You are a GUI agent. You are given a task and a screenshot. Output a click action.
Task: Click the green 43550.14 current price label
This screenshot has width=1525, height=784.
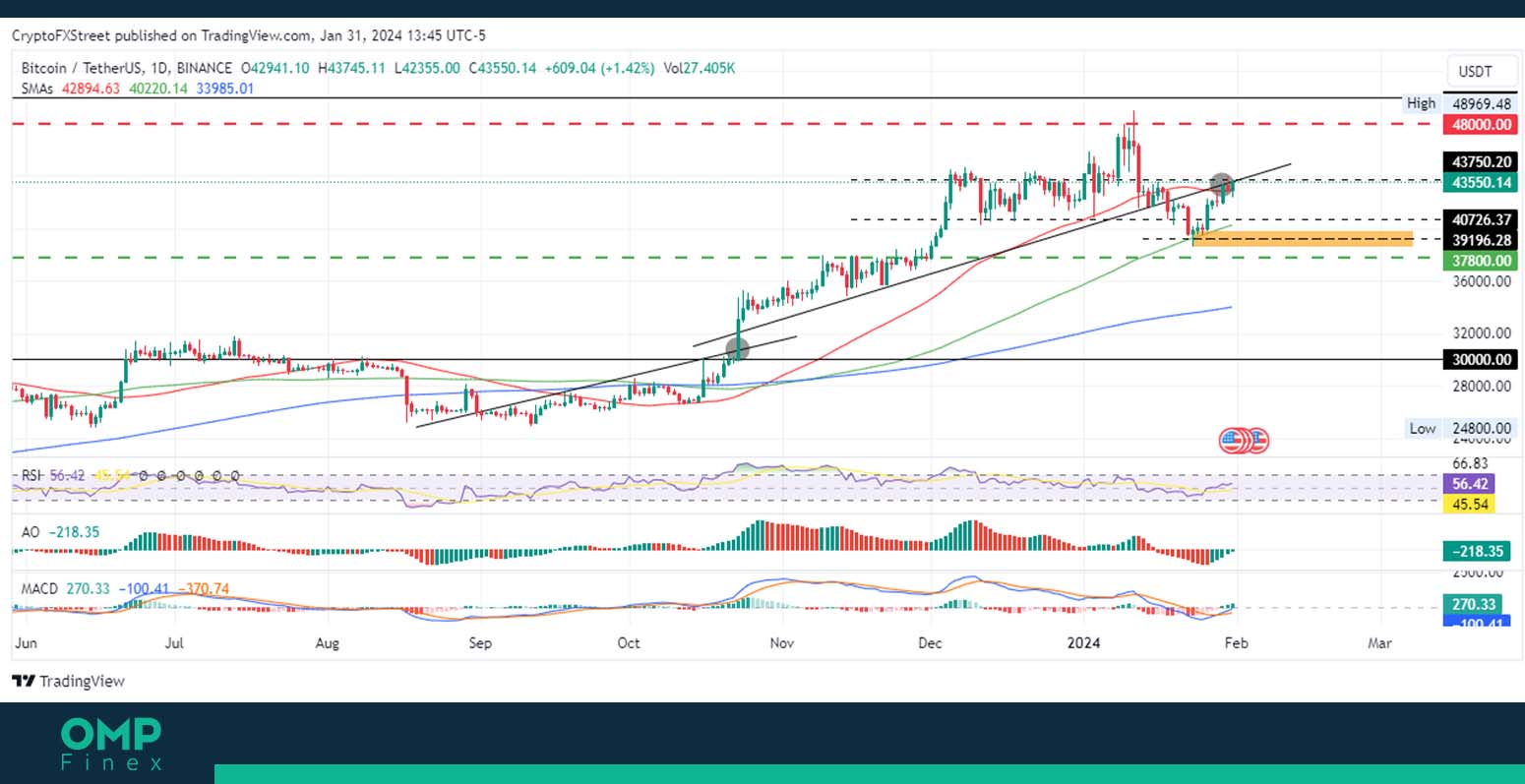pyautogui.click(x=1482, y=182)
